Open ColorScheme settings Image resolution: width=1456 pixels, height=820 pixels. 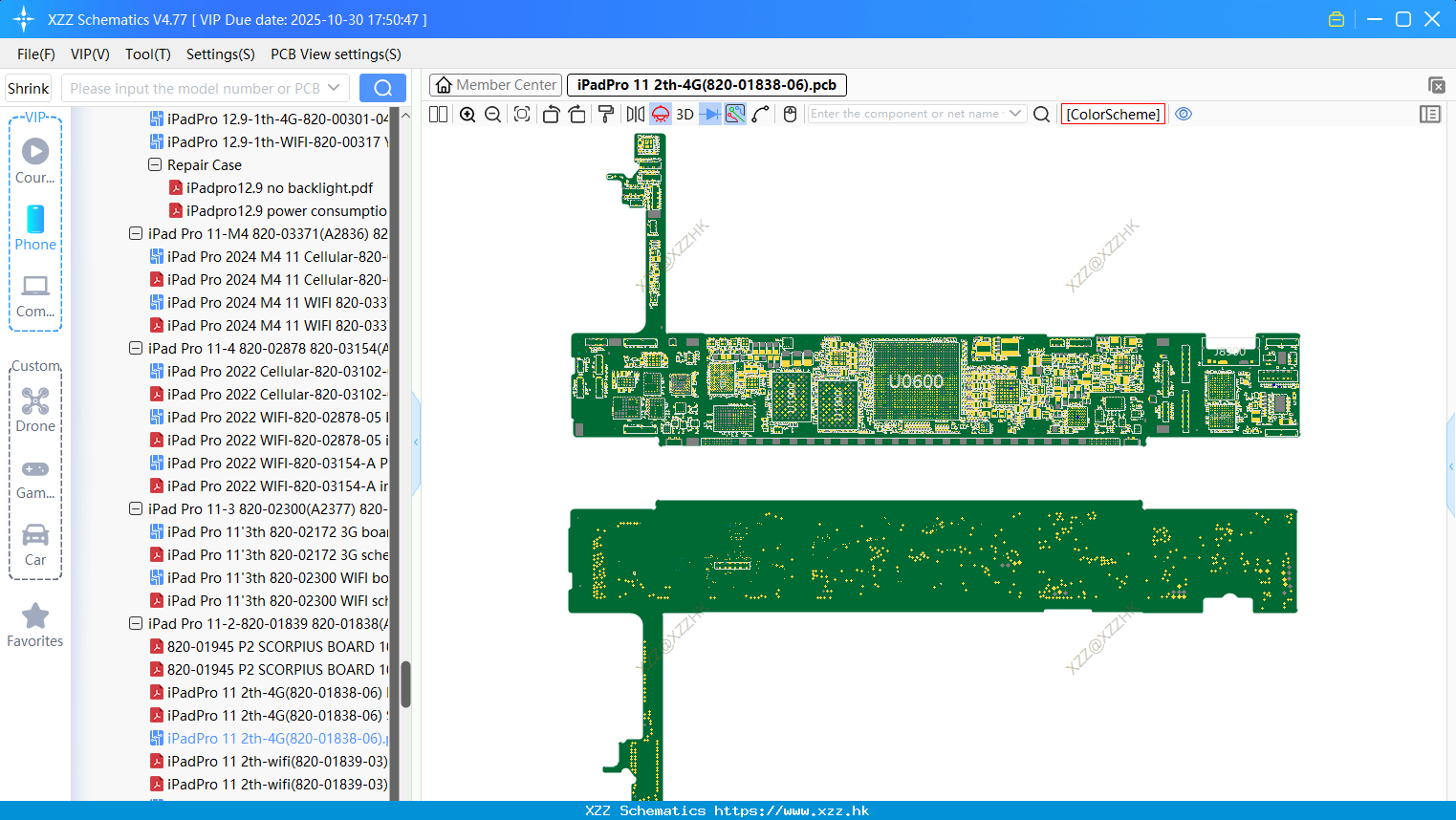1113,114
